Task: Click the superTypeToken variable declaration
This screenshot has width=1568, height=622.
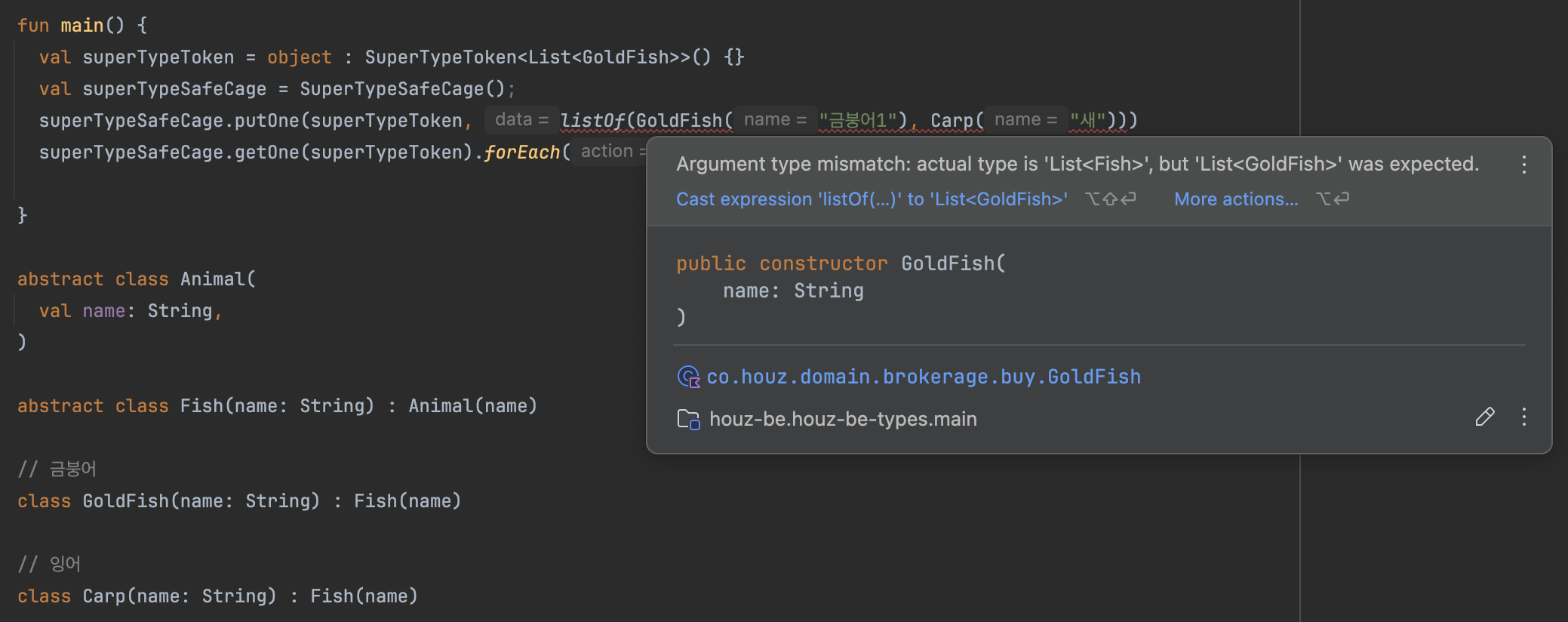Action: tap(158, 57)
